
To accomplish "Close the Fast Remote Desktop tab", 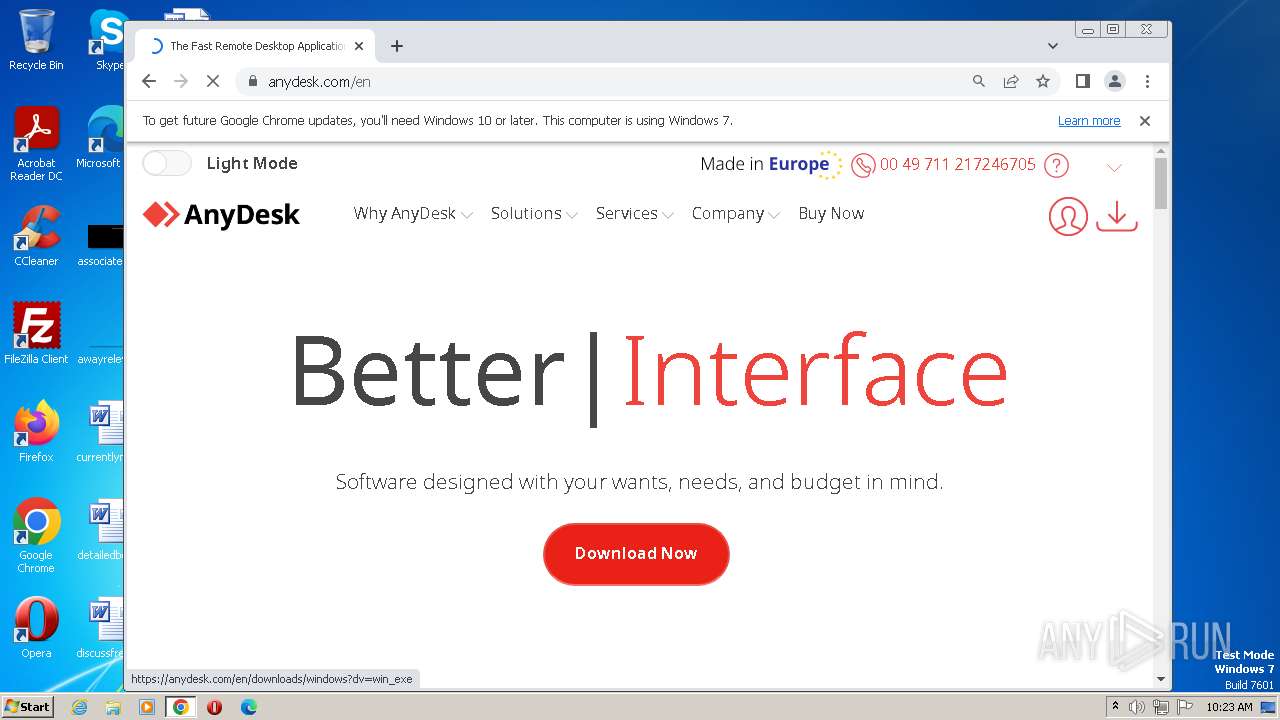I will tap(359, 46).
